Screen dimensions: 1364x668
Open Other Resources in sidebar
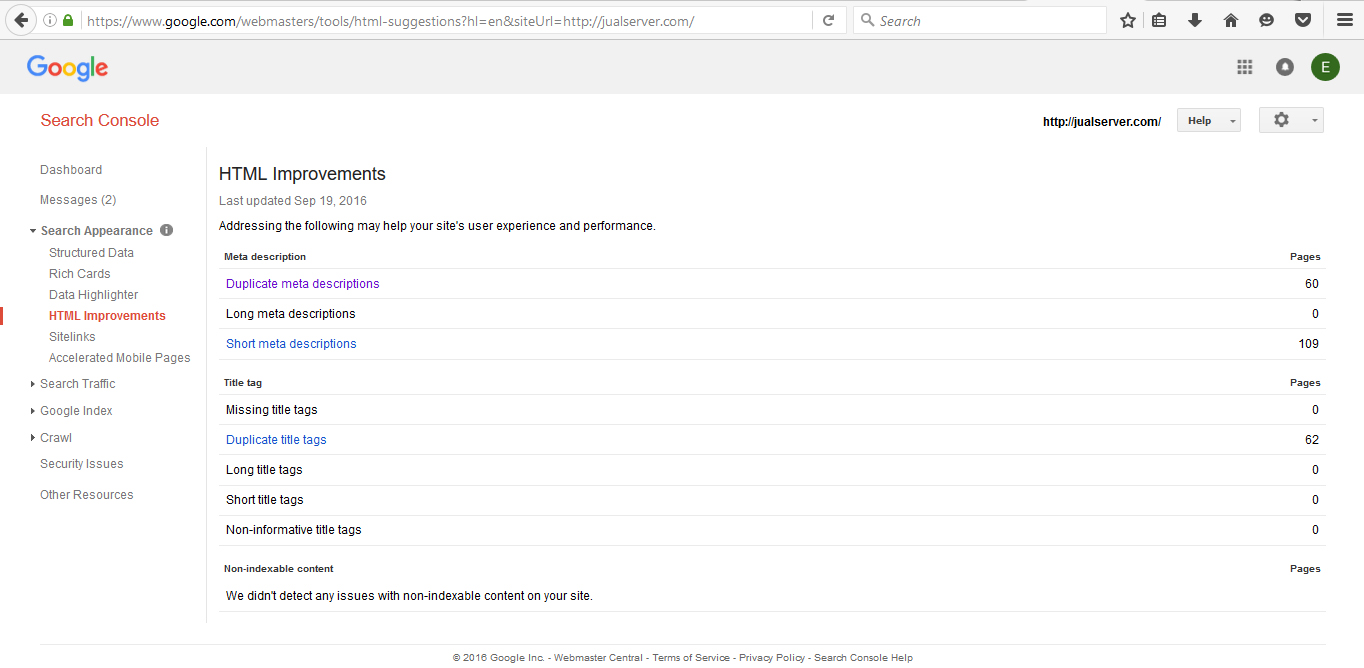tap(86, 495)
